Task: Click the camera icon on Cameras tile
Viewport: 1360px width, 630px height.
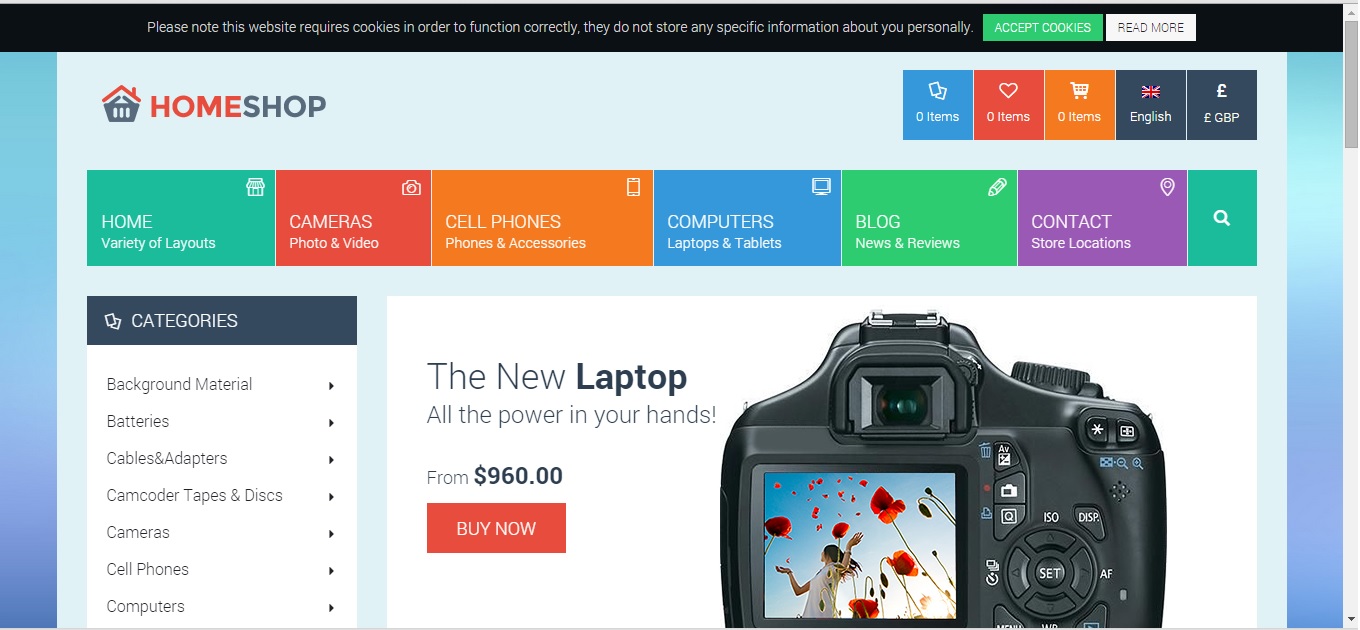Action: click(x=411, y=187)
